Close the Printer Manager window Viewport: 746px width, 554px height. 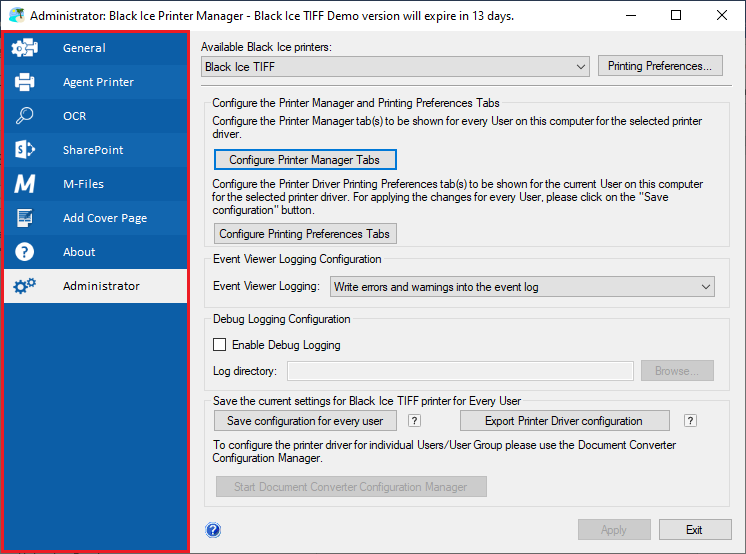(x=721, y=15)
